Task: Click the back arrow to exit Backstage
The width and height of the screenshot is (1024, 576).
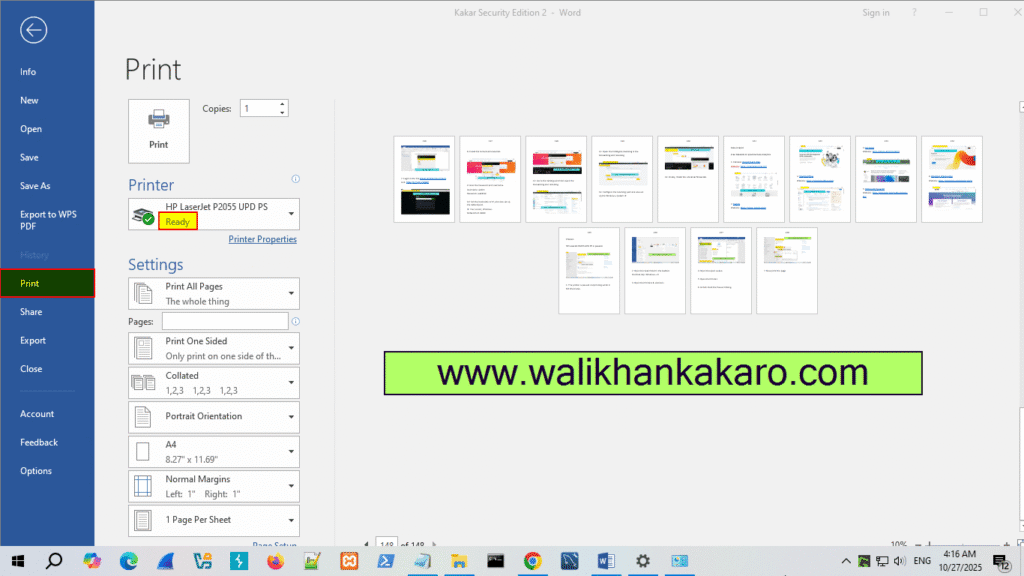Action: click(33, 30)
